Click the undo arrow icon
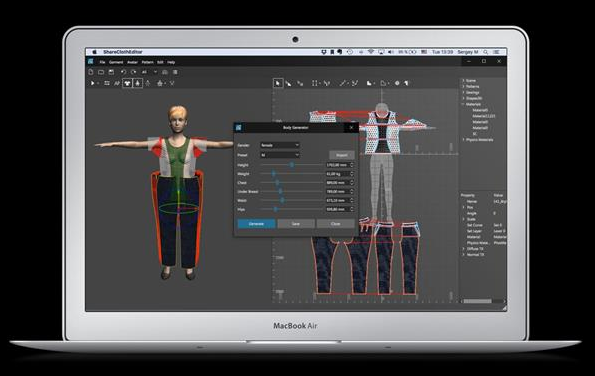 [123, 72]
